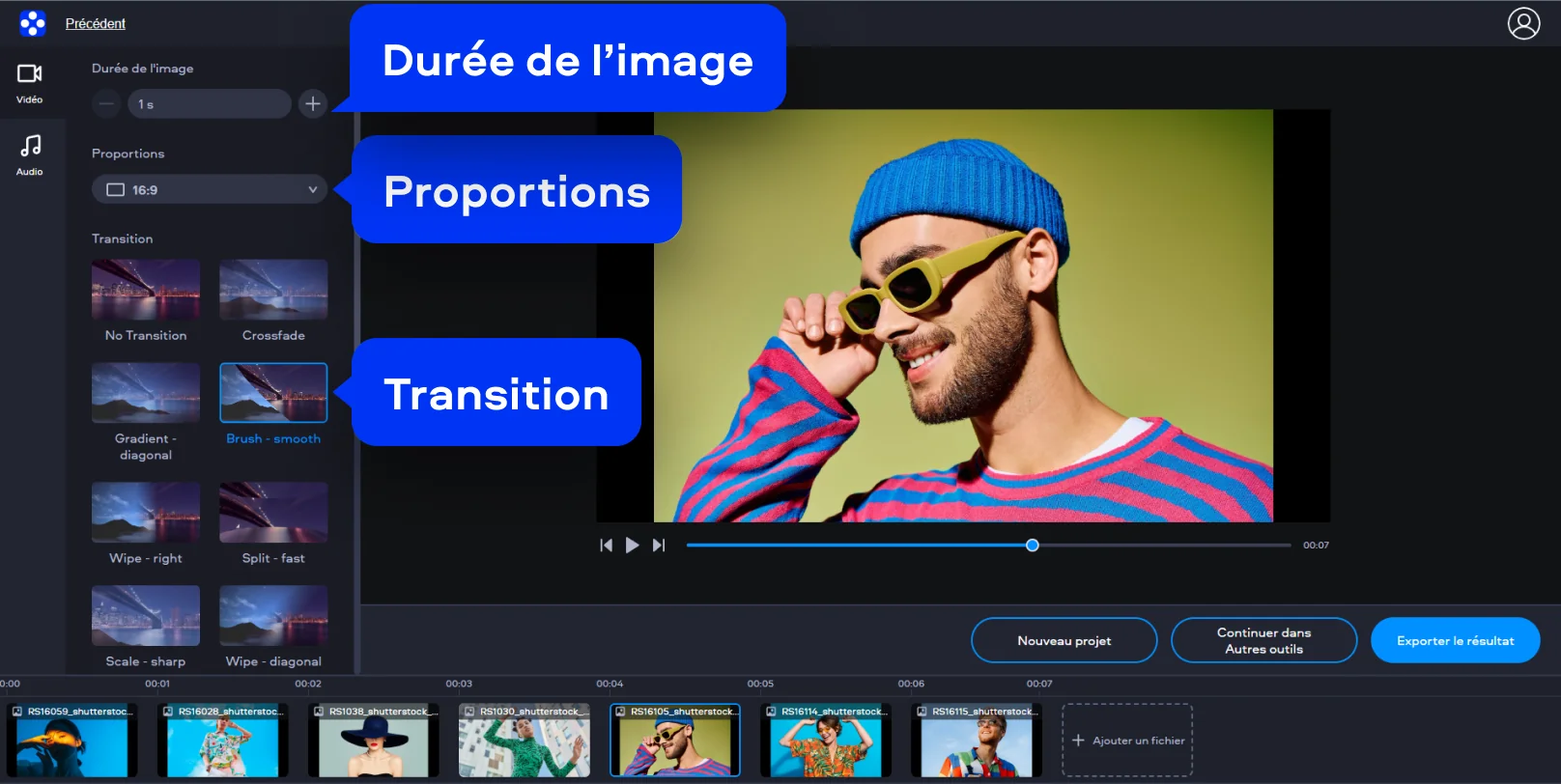Click the Nouveau projet button
This screenshot has height=784, width=1561.
click(x=1064, y=640)
